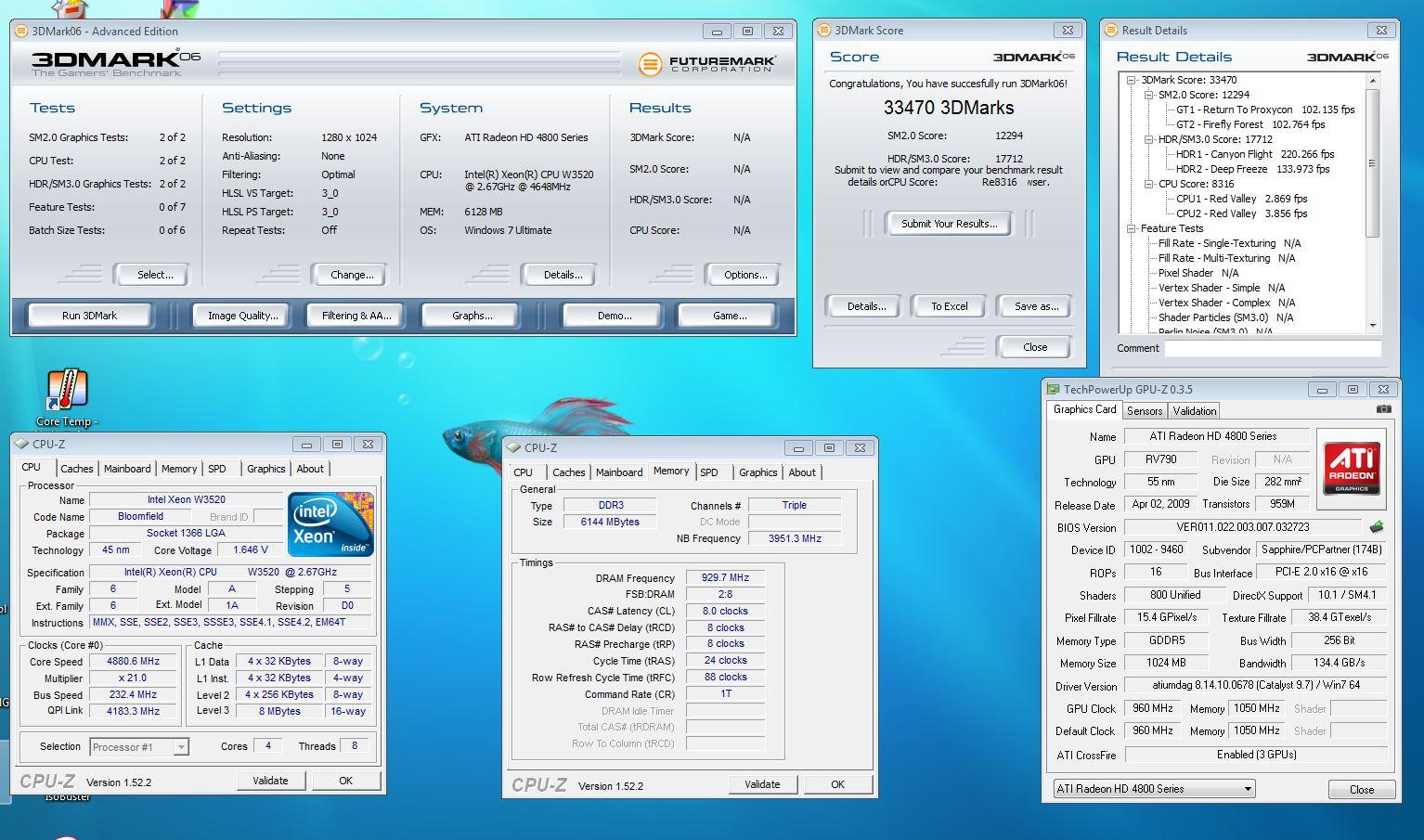Click GPU-Z screenshot camera icon
1424x840 pixels.
tap(1383, 409)
